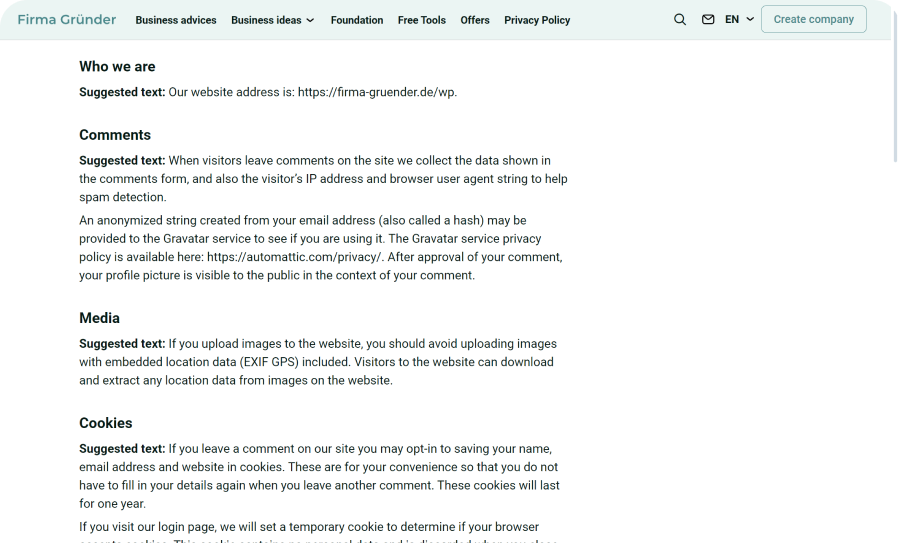Click the 'Media' section heading
900x543 pixels.
pyautogui.click(x=99, y=318)
